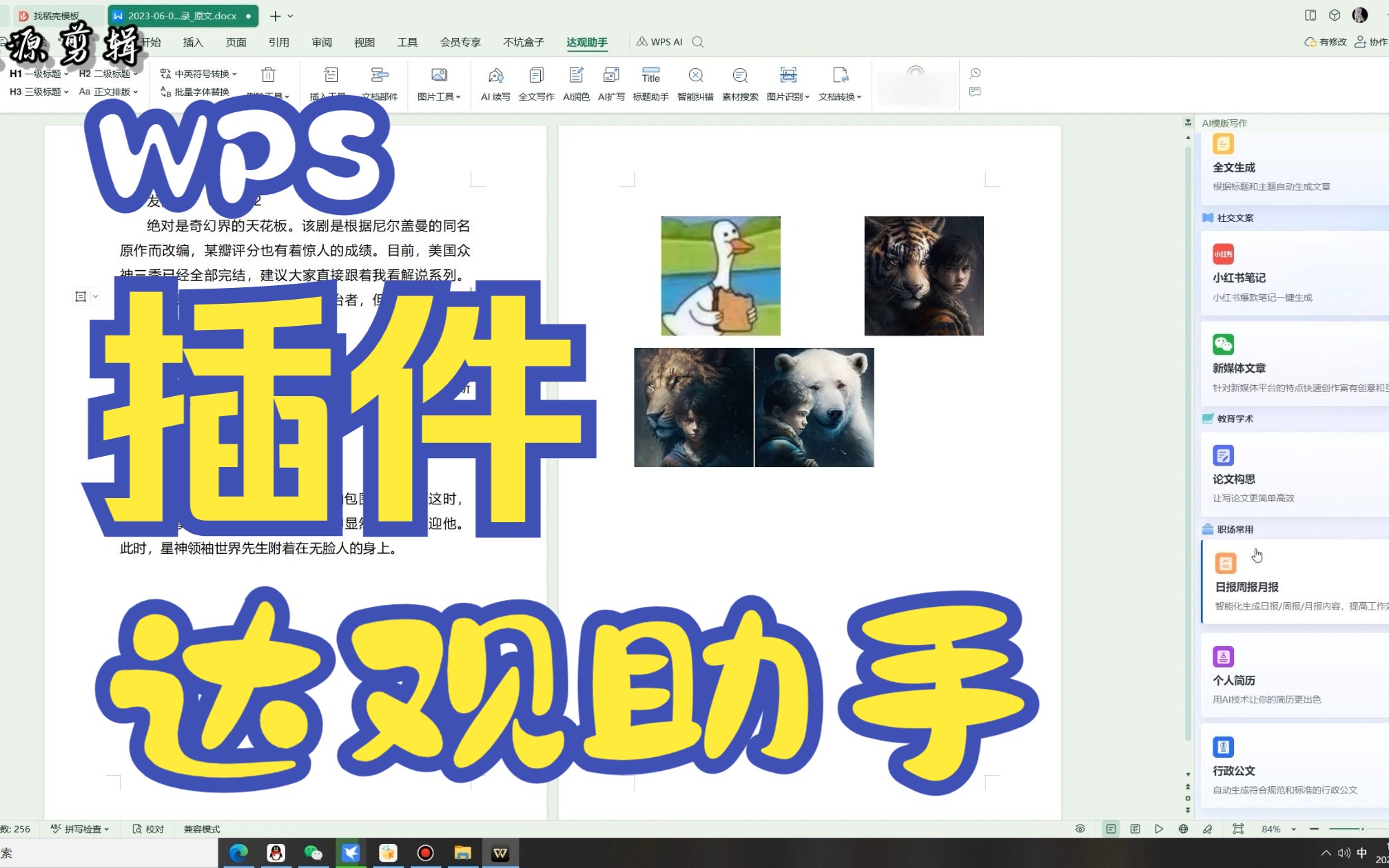1389x868 pixels.
Task: Switch to web layout globe view
Action: point(1183,829)
